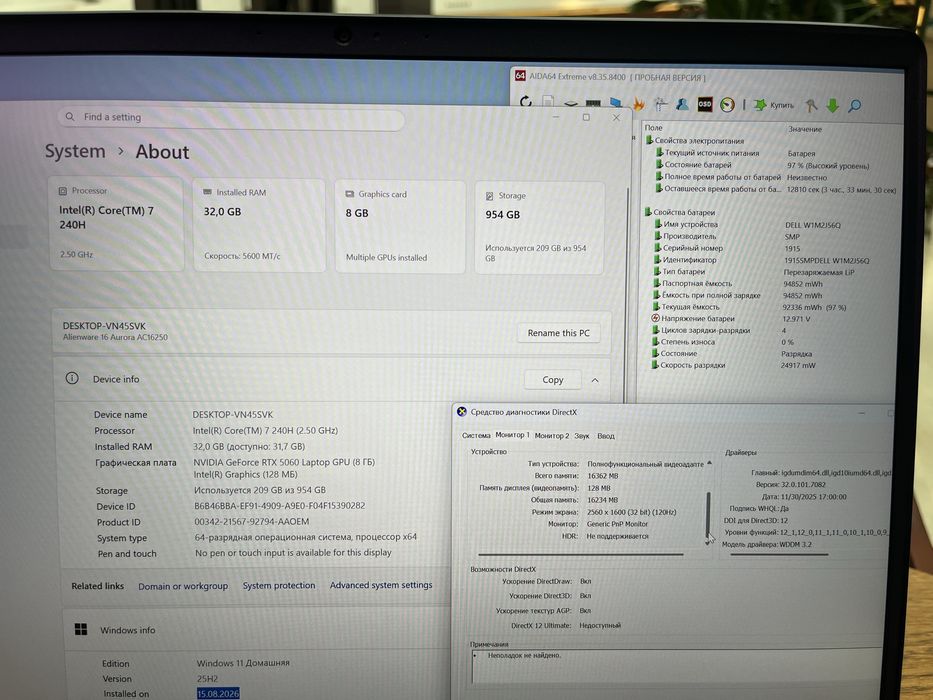Switch to the Звук tab
933x700 pixels.
(582, 436)
